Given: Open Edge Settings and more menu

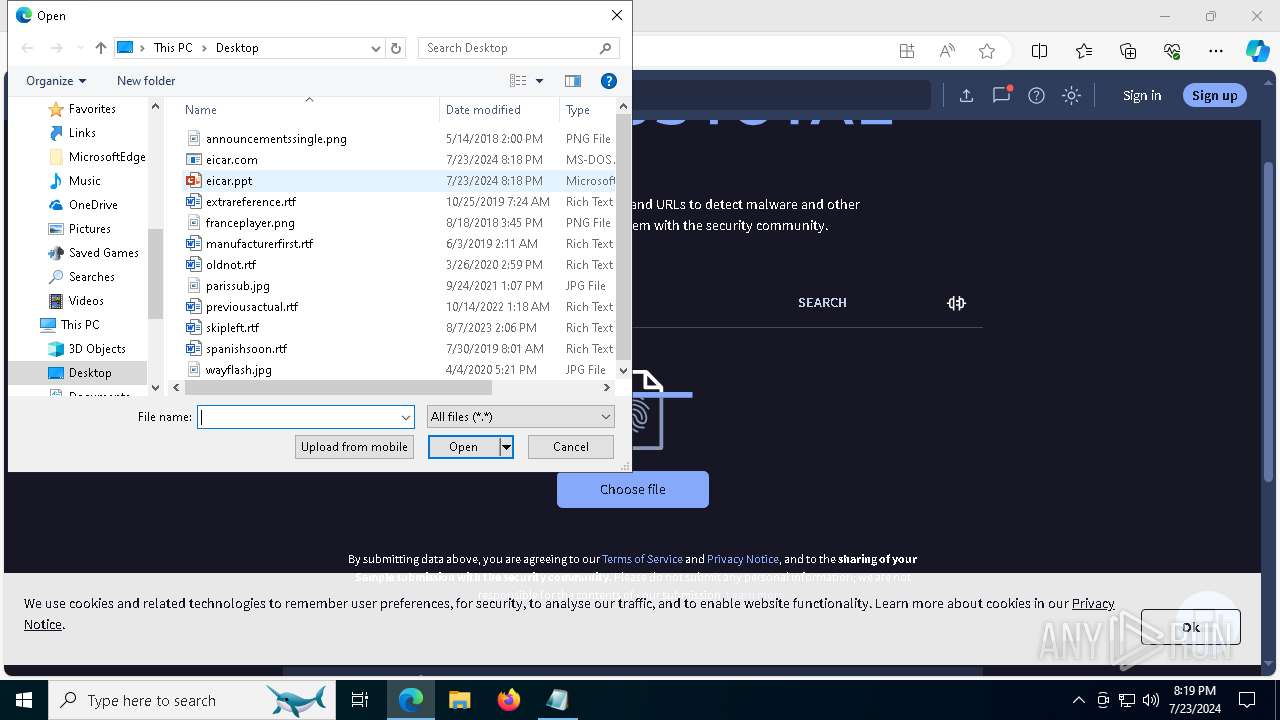Looking at the screenshot, I should tap(1216, 52).
